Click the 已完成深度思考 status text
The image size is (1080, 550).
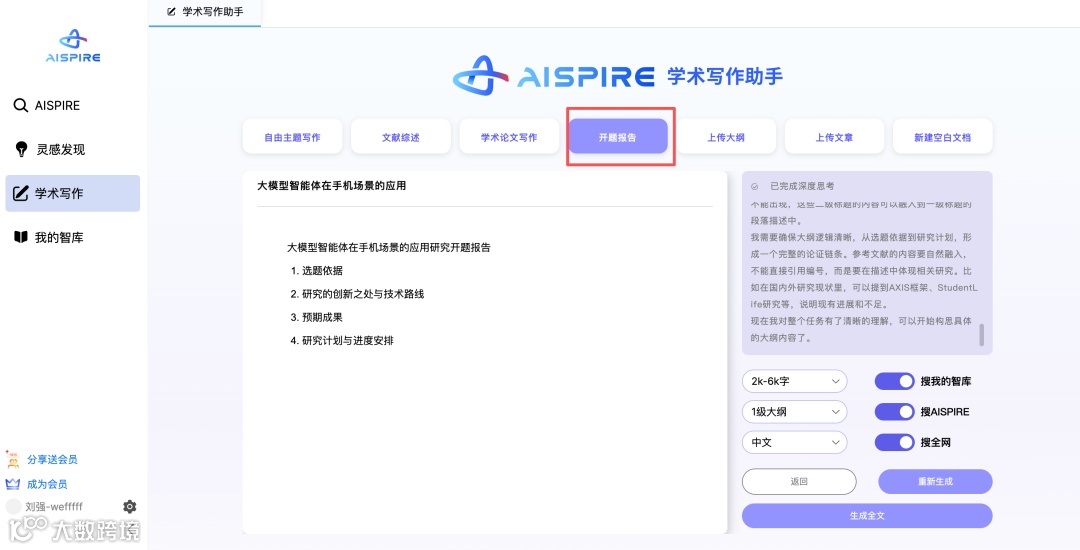coord(802,187)
